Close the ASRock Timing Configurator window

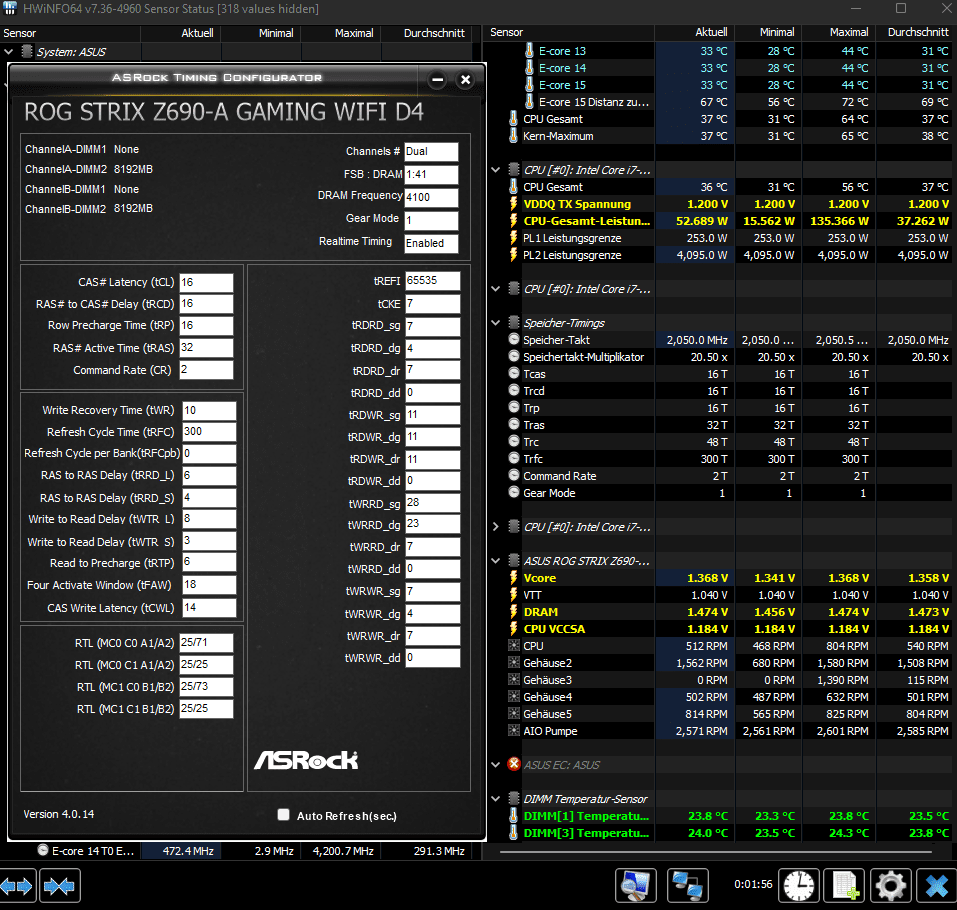click(465, 79)
